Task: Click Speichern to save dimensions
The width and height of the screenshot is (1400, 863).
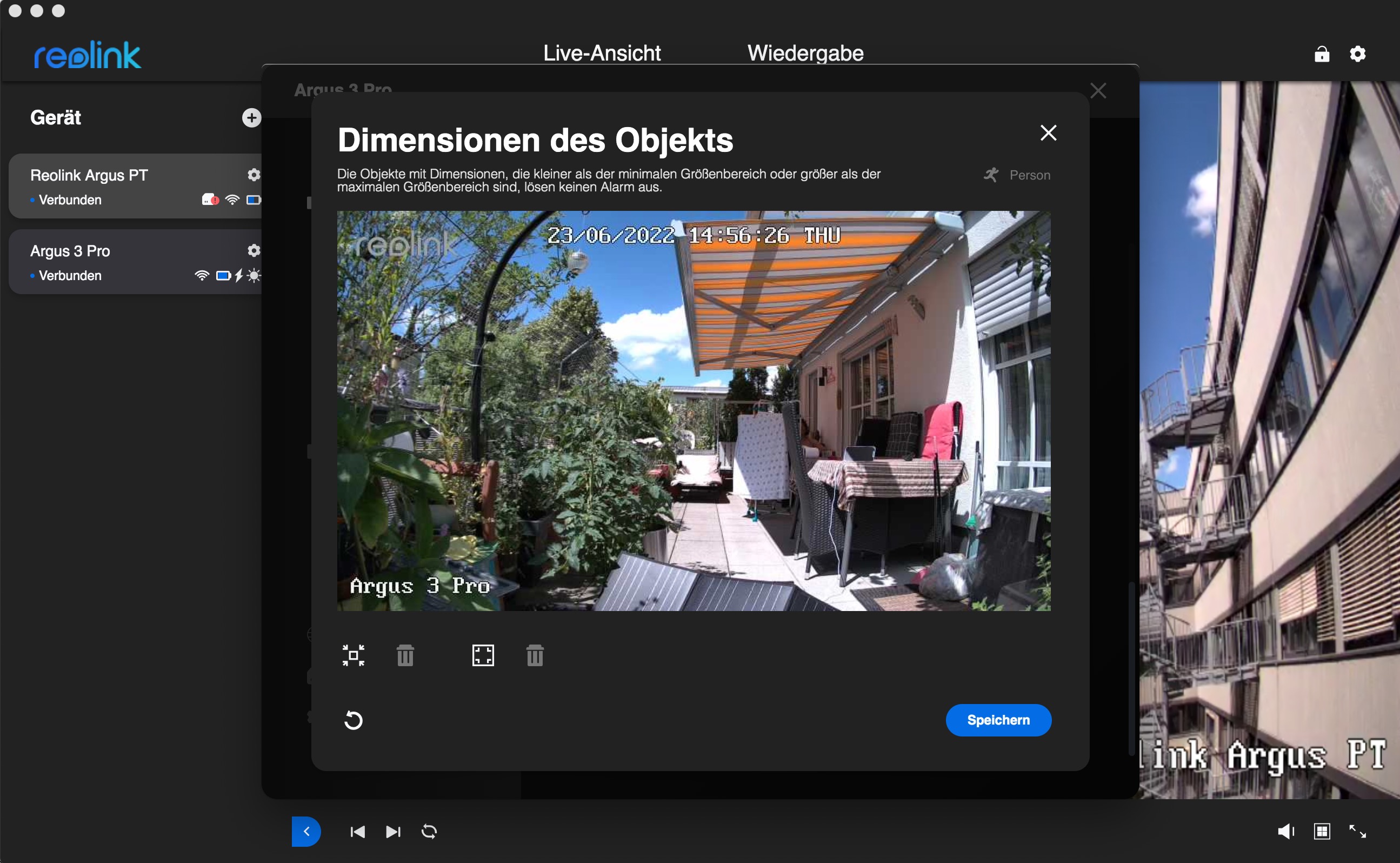Action: point(998,720)
